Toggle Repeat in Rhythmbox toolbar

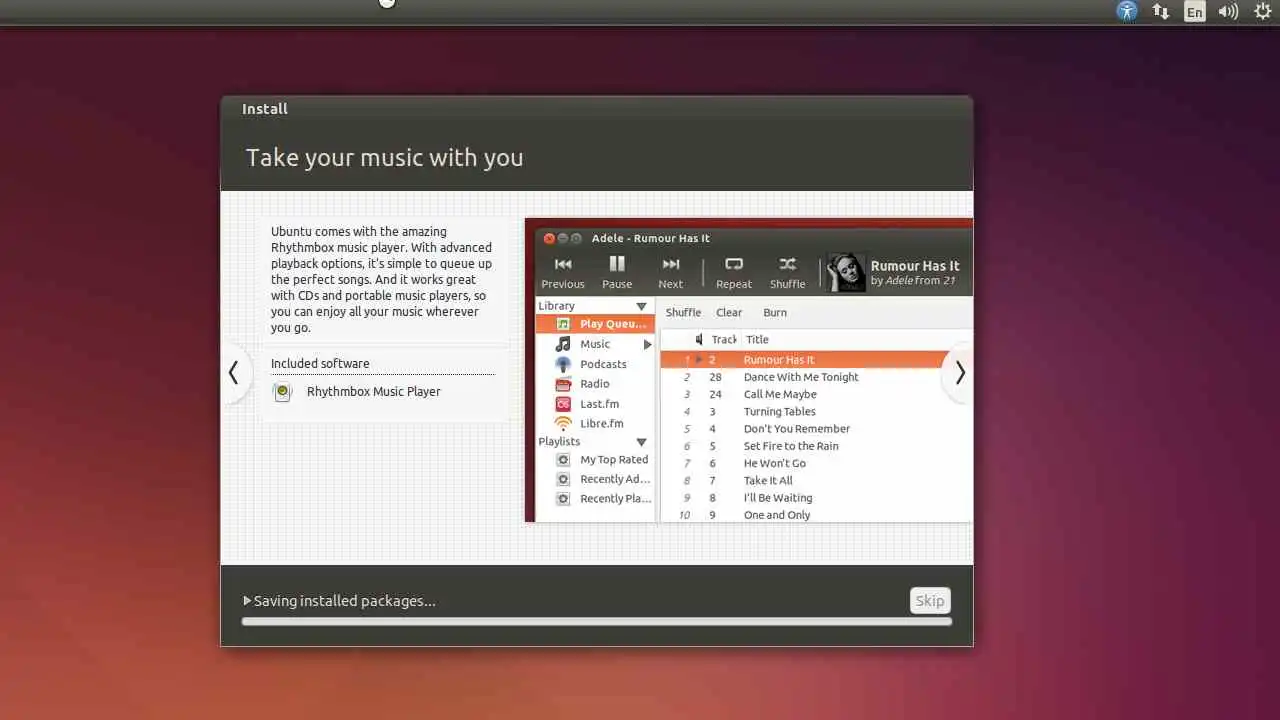click(x=734, y=272)
